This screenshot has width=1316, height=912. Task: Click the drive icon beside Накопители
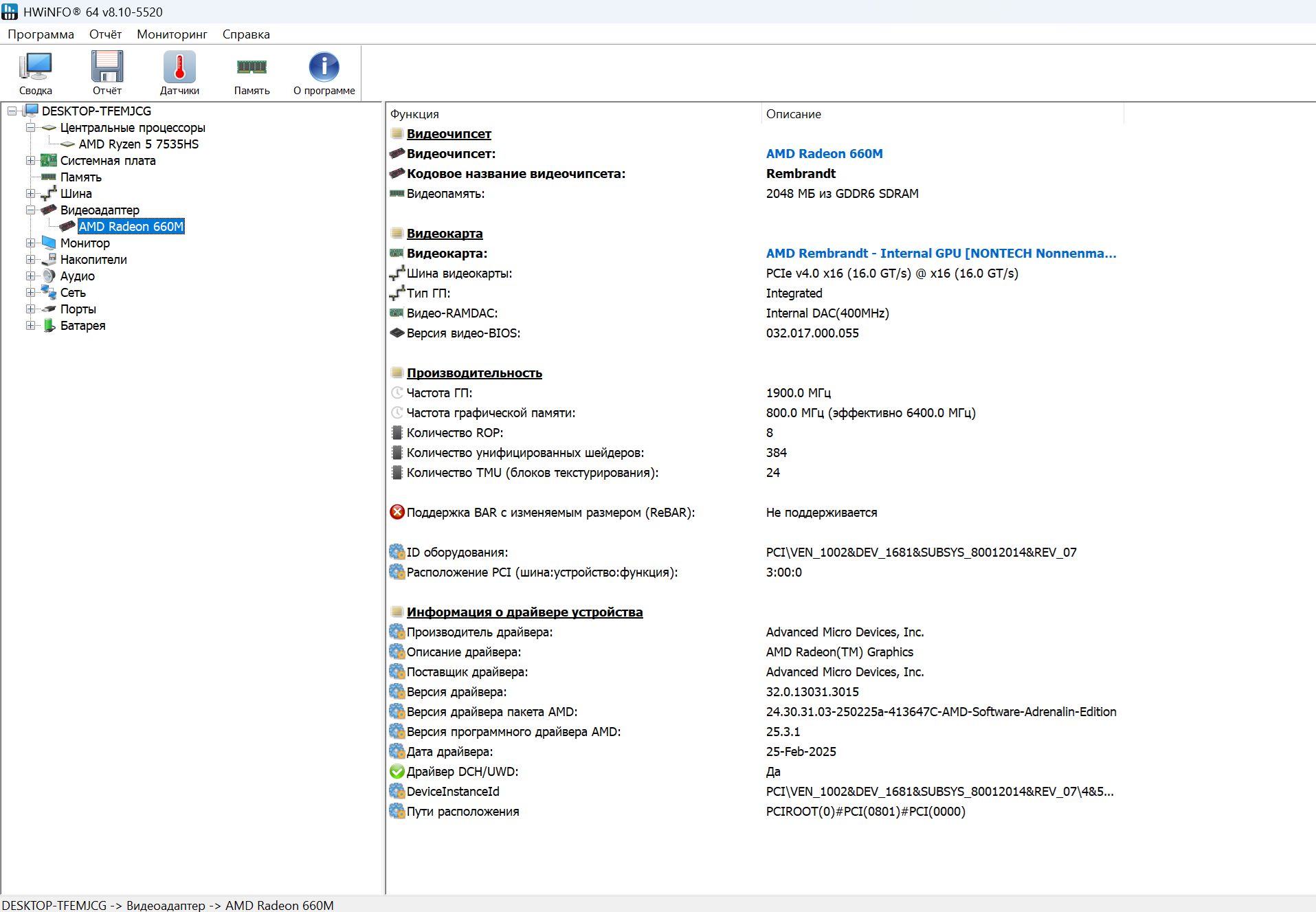pos(49,259)
